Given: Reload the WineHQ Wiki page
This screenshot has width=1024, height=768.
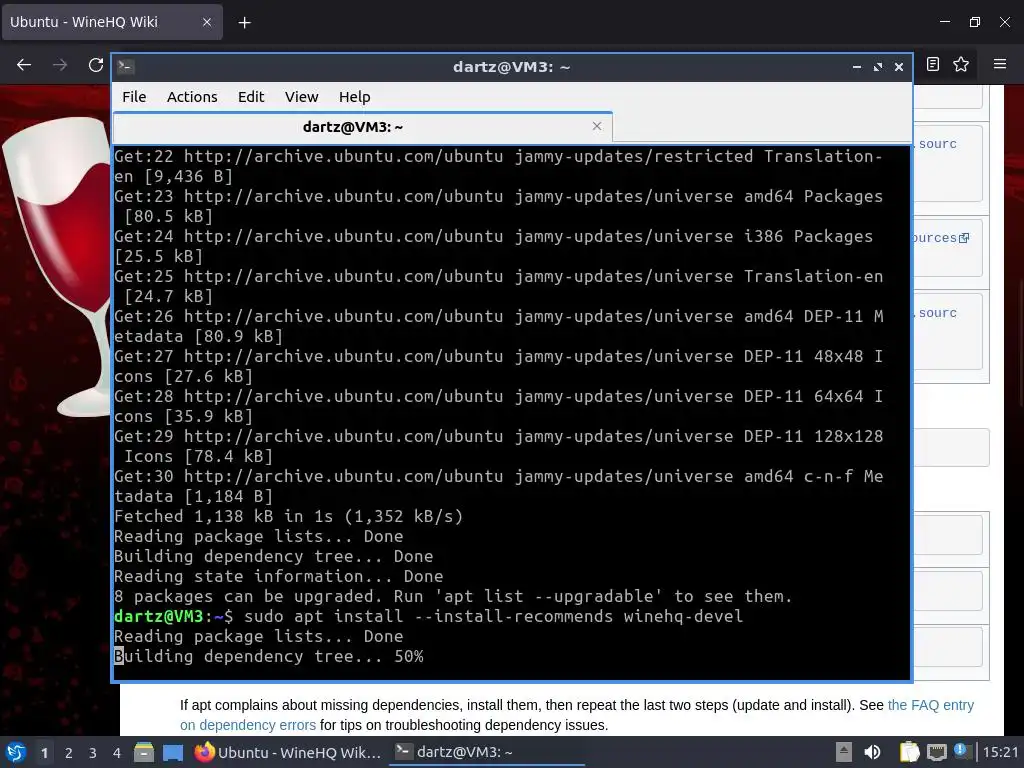Looking at the screenshot, I should [x=96, y=65].
